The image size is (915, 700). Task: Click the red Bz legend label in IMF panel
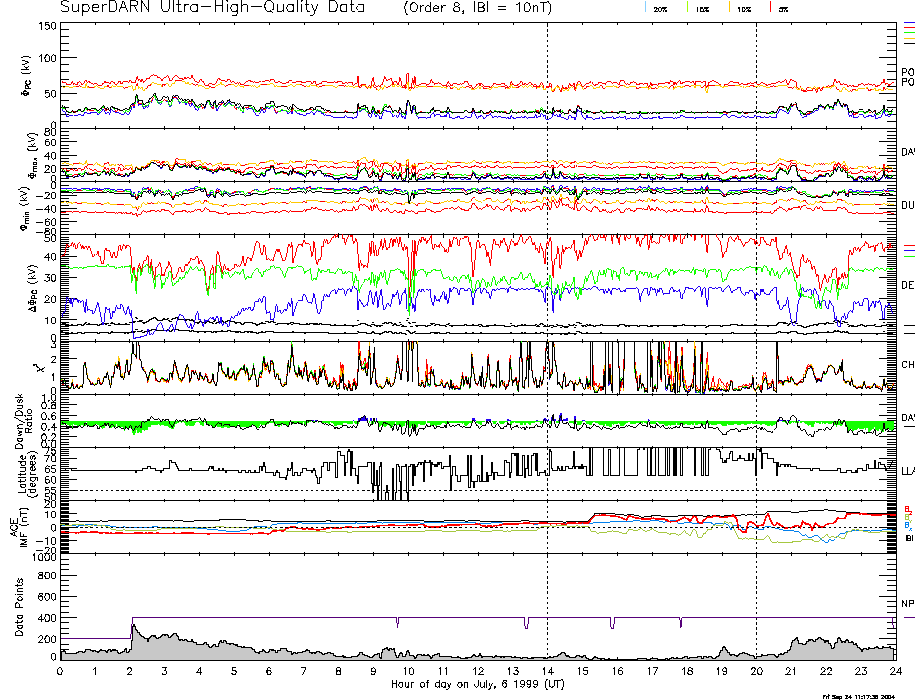click(x=908, y=508)
